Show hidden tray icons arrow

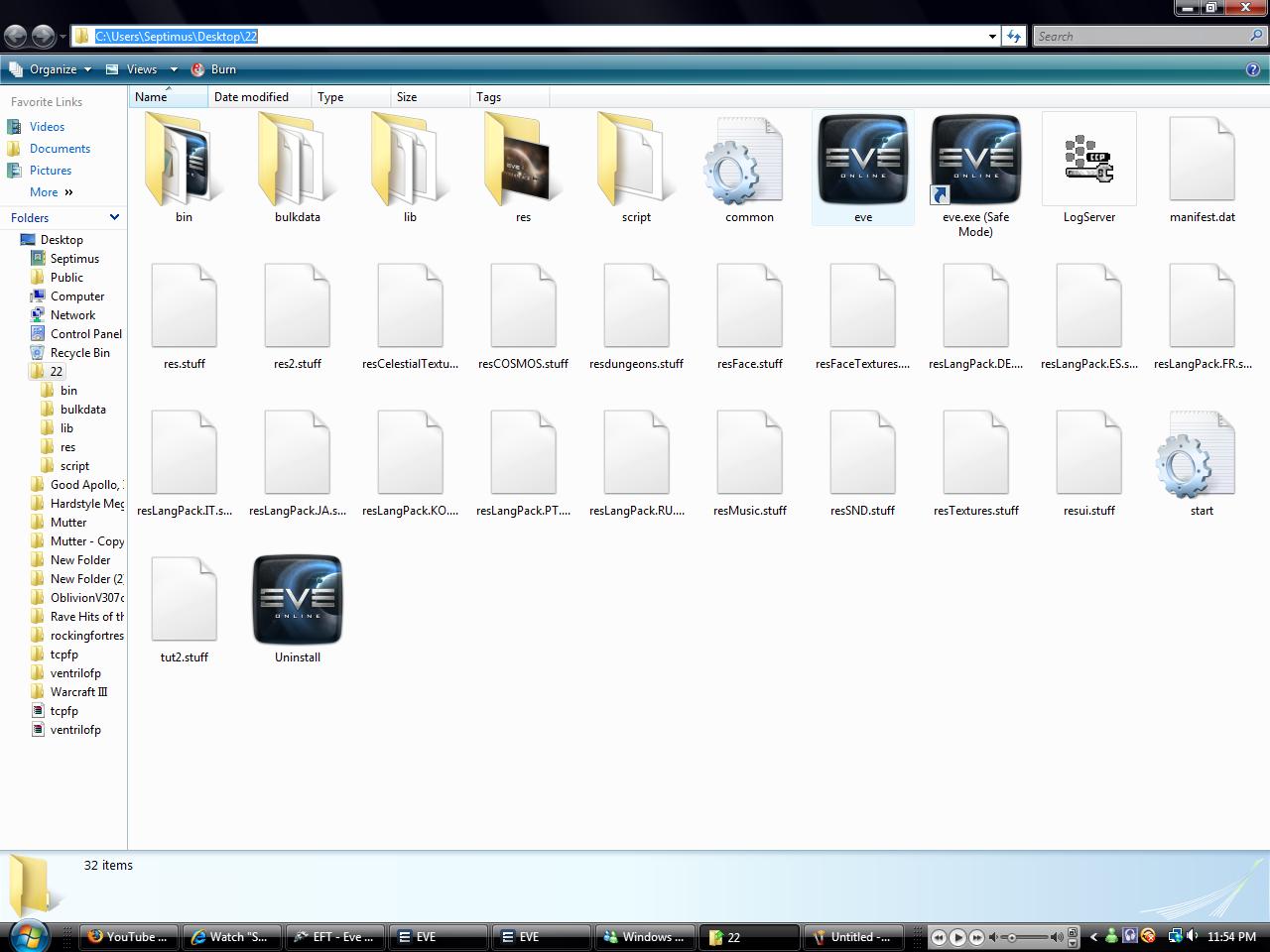(1093, 936)
